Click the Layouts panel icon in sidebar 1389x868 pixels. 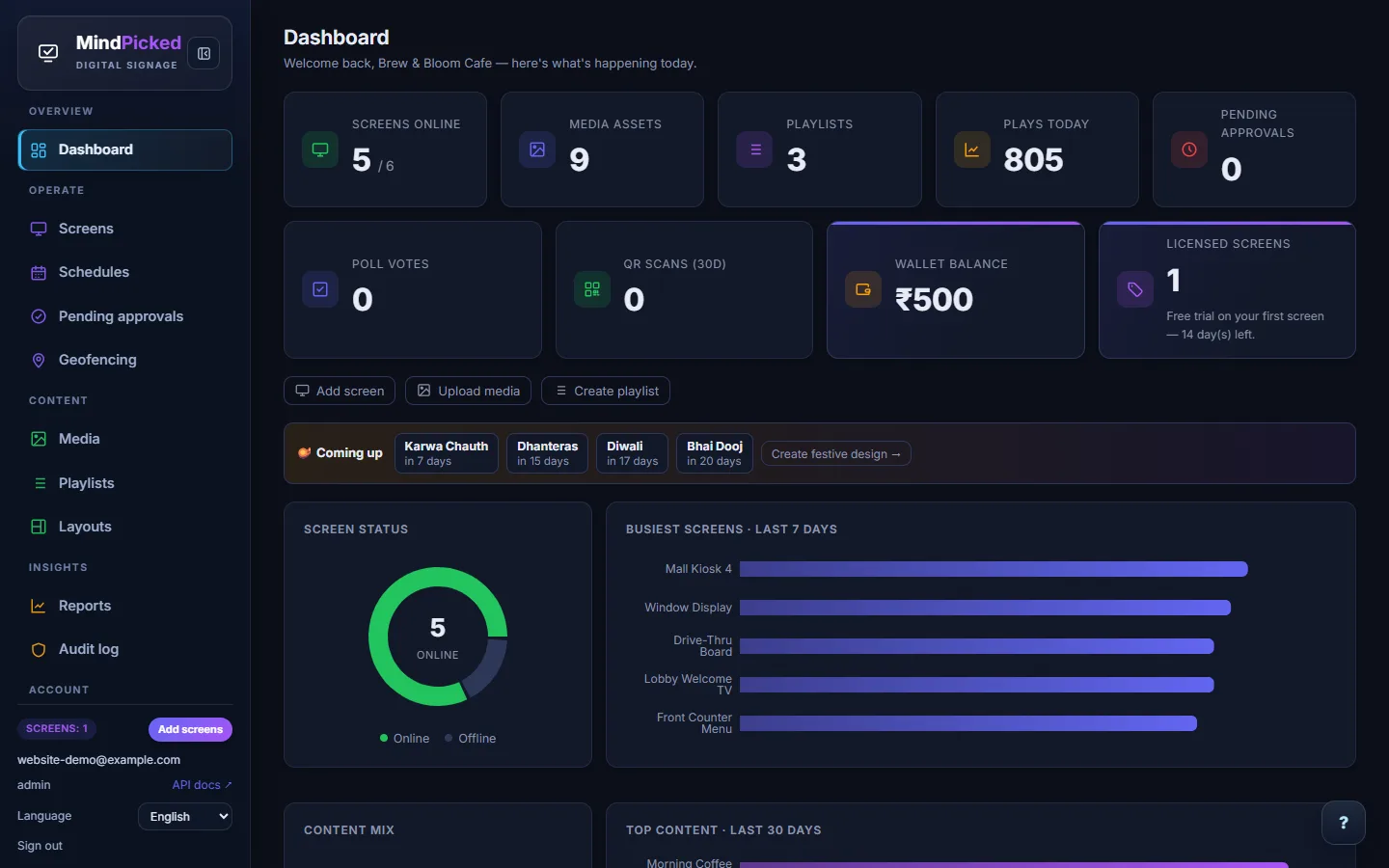[x=39, y=527]
